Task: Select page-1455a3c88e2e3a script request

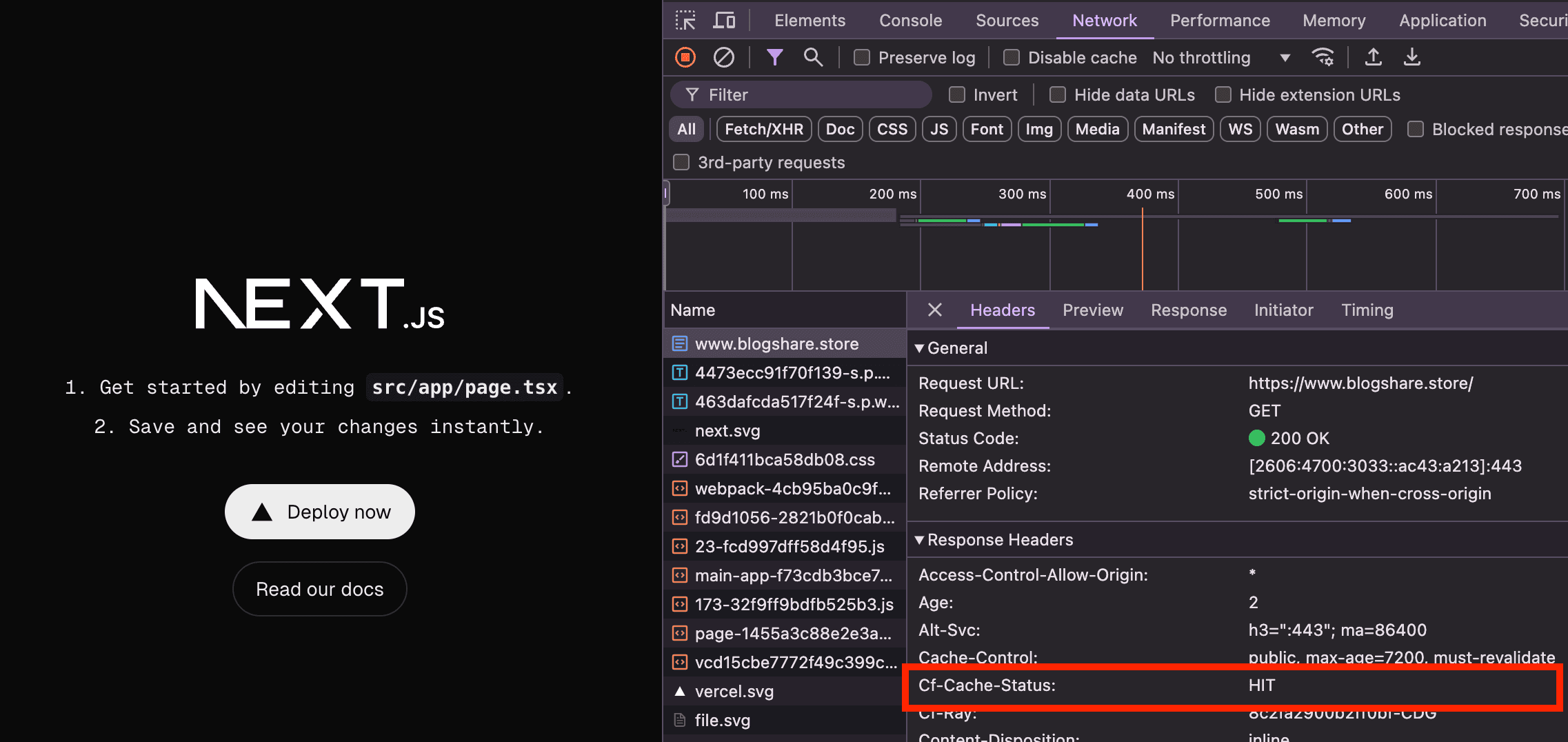Action: (785, 633)
